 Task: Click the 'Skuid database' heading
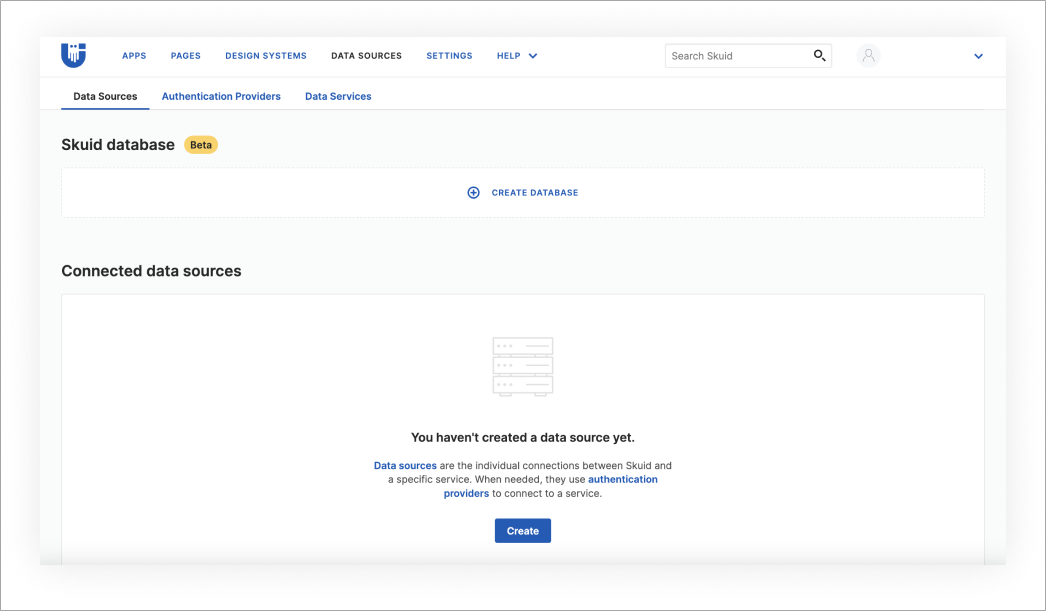click(x=118, y=145)
